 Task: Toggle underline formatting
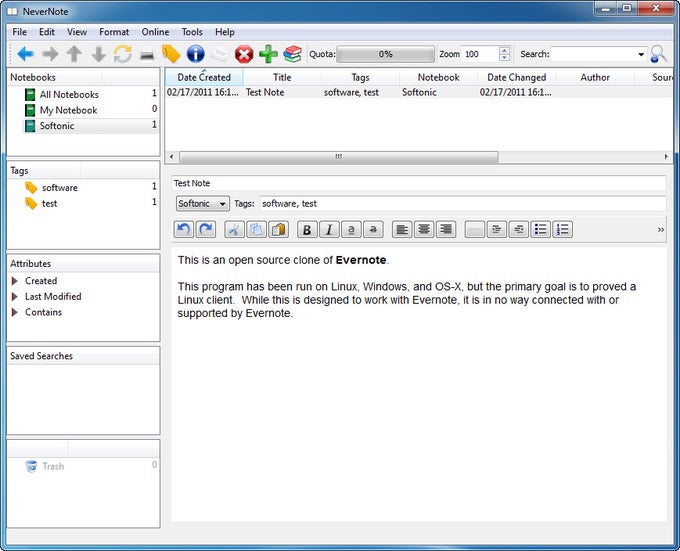click(x=351, y=229)
